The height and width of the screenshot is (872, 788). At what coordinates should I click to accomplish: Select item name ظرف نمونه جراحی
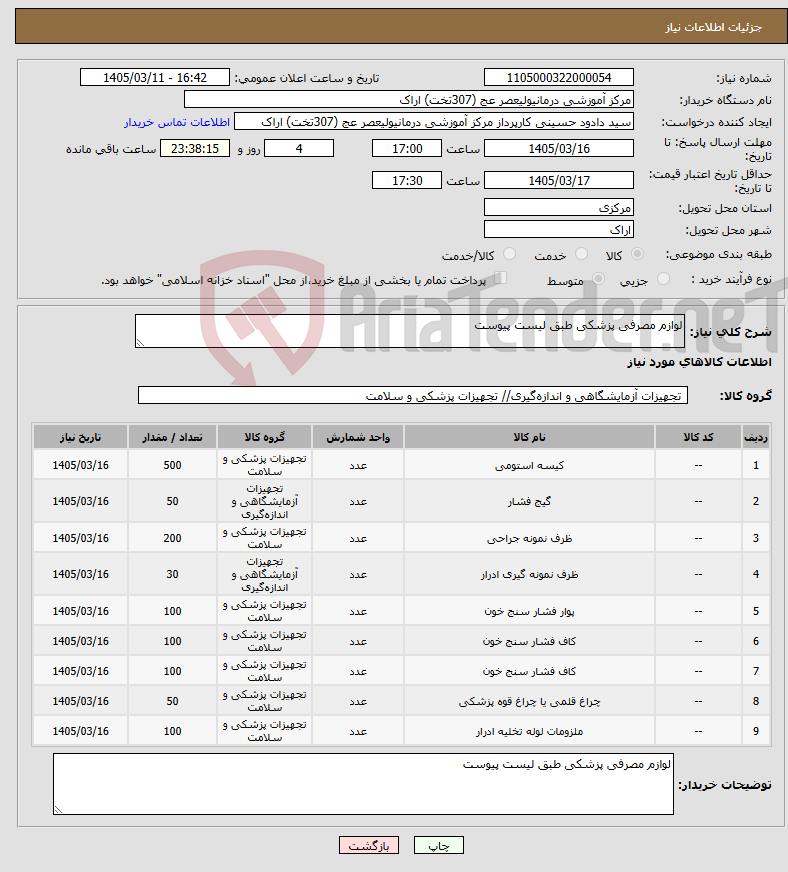pos(529,538)
